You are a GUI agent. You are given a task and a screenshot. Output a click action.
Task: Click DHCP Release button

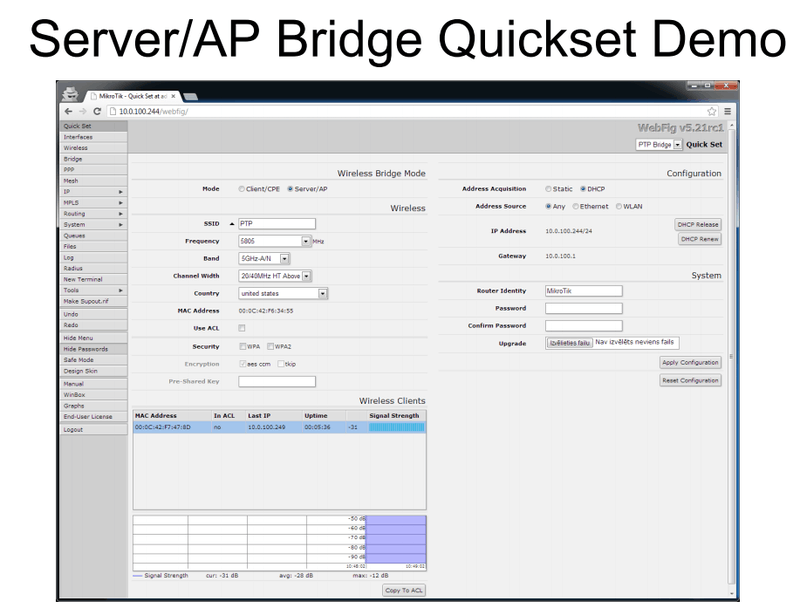(x=697, y=224)
